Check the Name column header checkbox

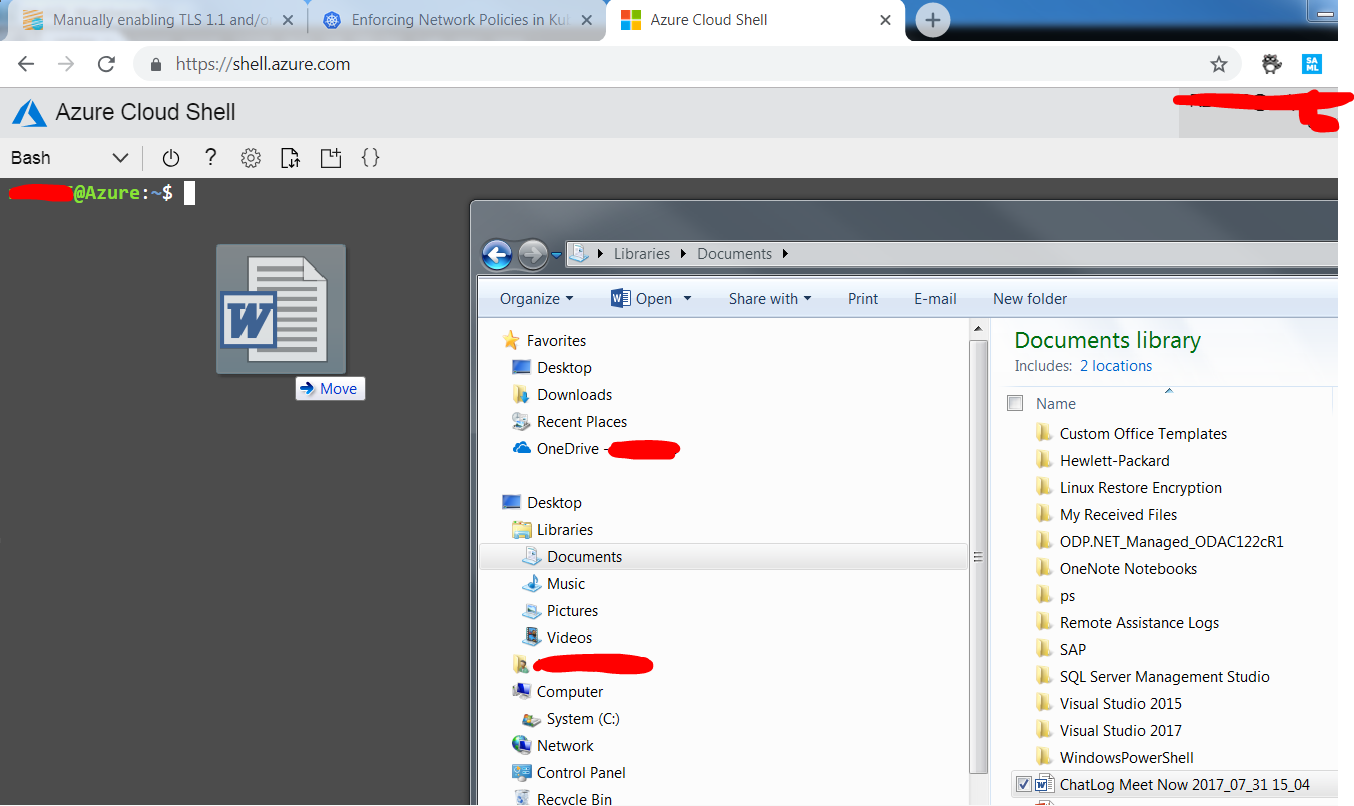(x=1015, y=403)
